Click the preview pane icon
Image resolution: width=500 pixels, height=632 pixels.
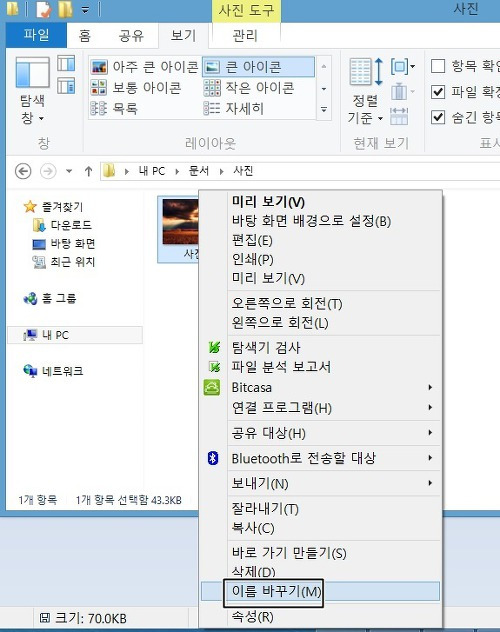66,63
